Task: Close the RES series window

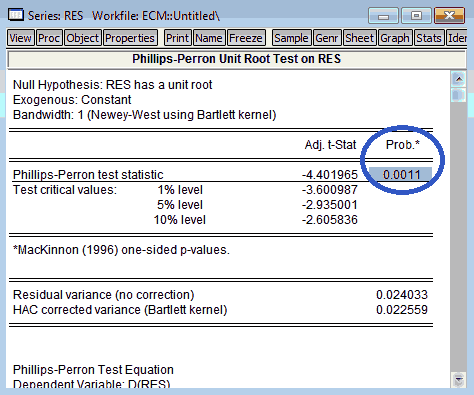Action: coord(449,16)
